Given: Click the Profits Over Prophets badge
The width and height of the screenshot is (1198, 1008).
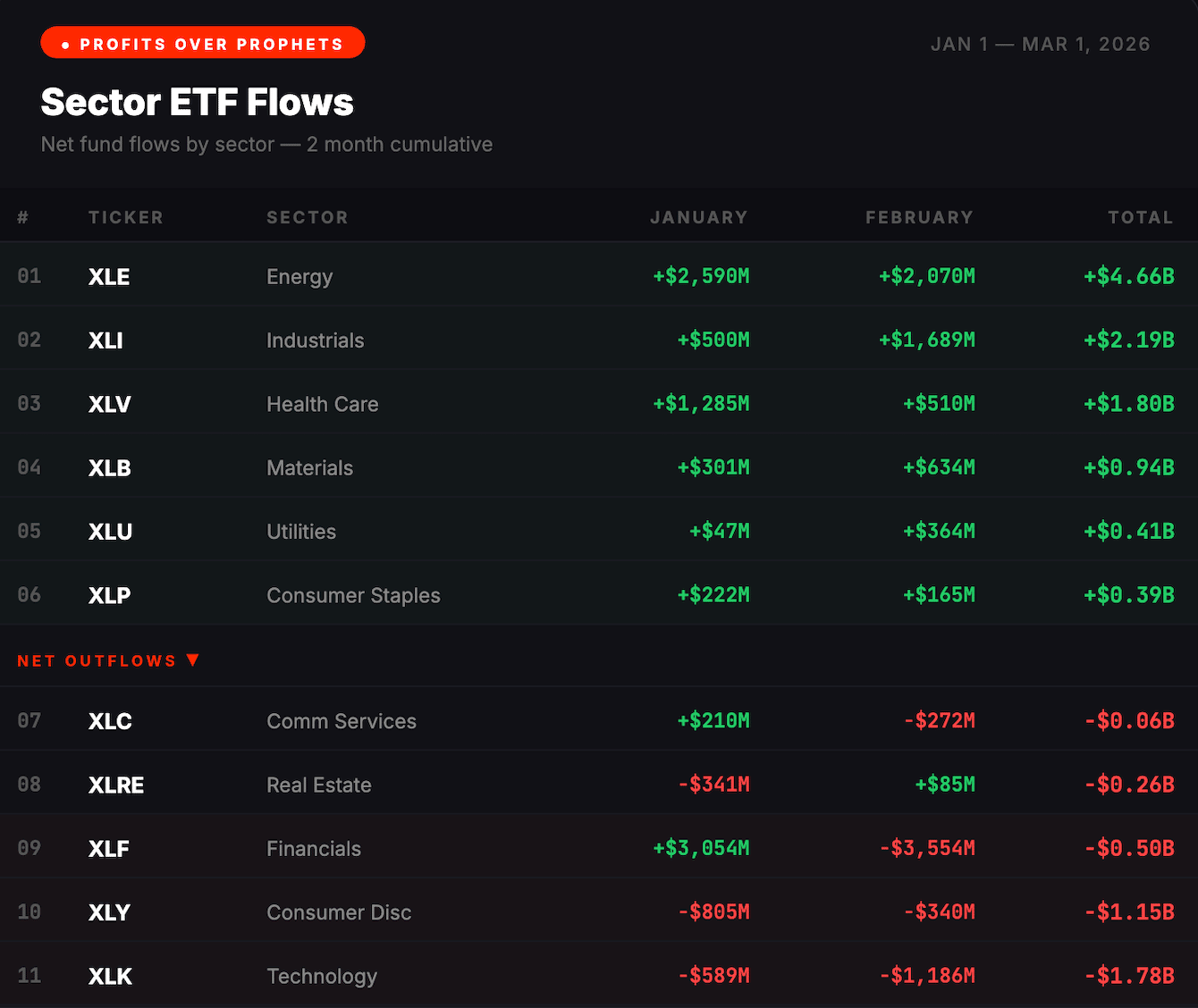Looking at the screenshot, I should click(203, 43).
